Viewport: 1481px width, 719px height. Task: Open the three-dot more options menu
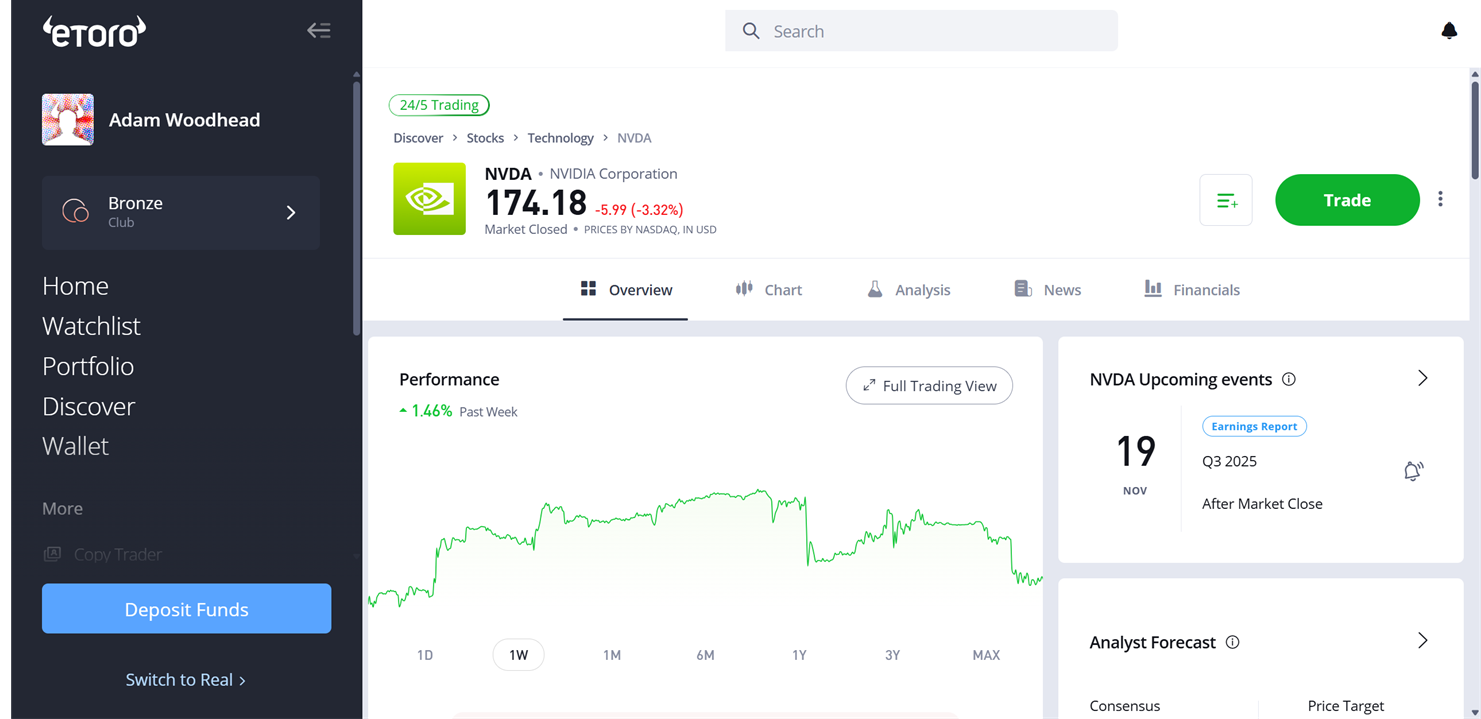click(x=1440, y=199)
